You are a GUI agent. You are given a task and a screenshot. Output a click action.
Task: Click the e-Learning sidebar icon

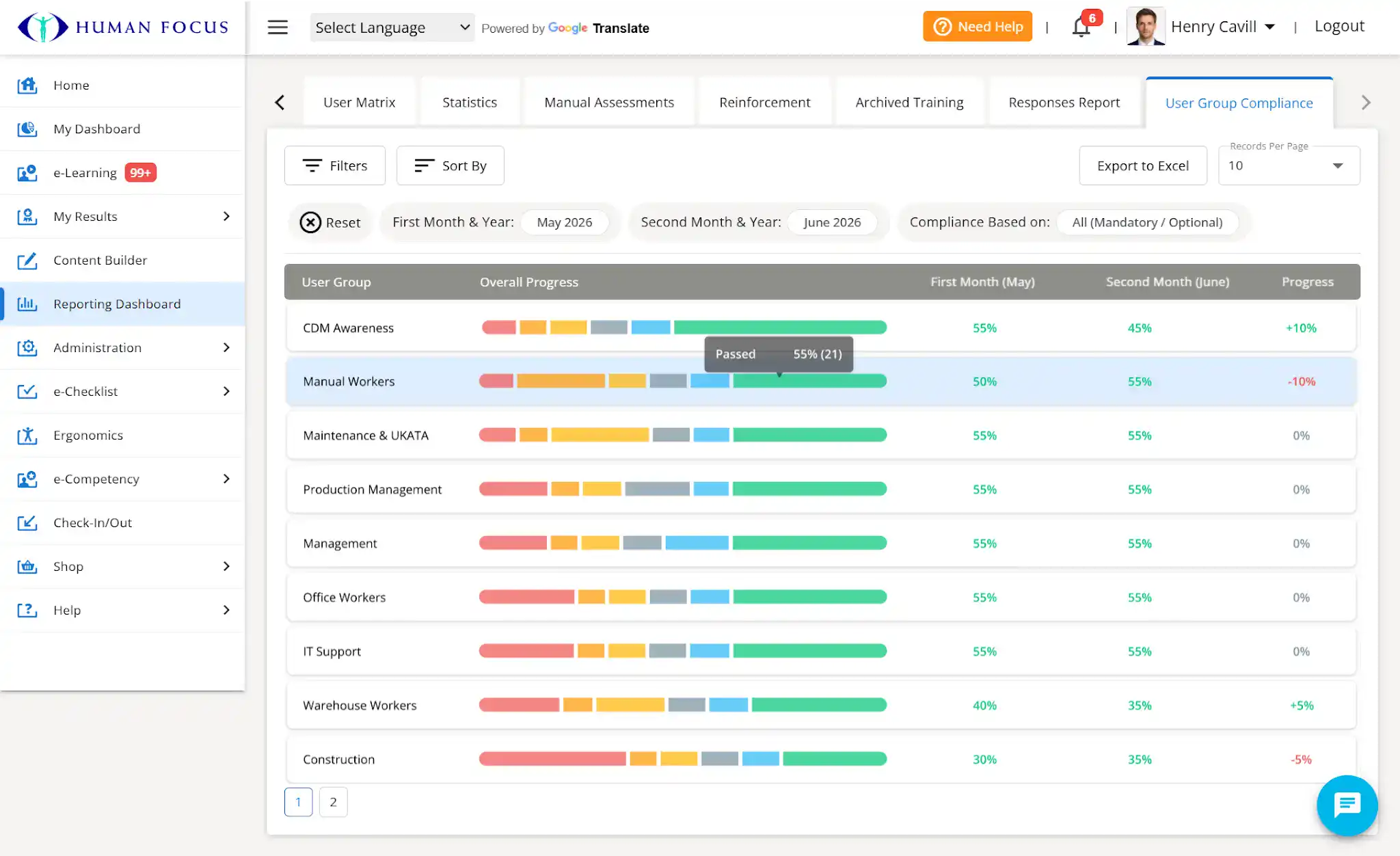pyautogui.click(x=27, y=172)
